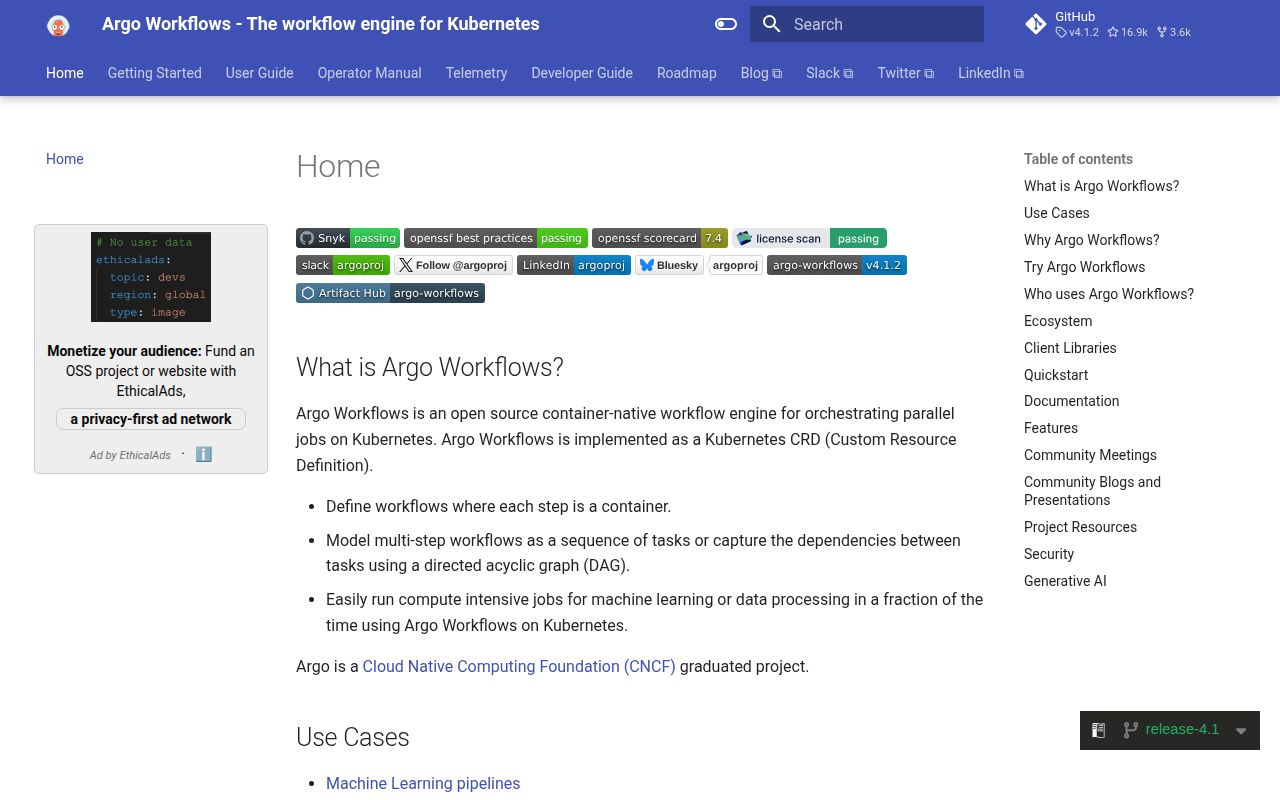The image size is (1280, 800).
Task: Switch to the User Guide tab
Action: (260, 73)
